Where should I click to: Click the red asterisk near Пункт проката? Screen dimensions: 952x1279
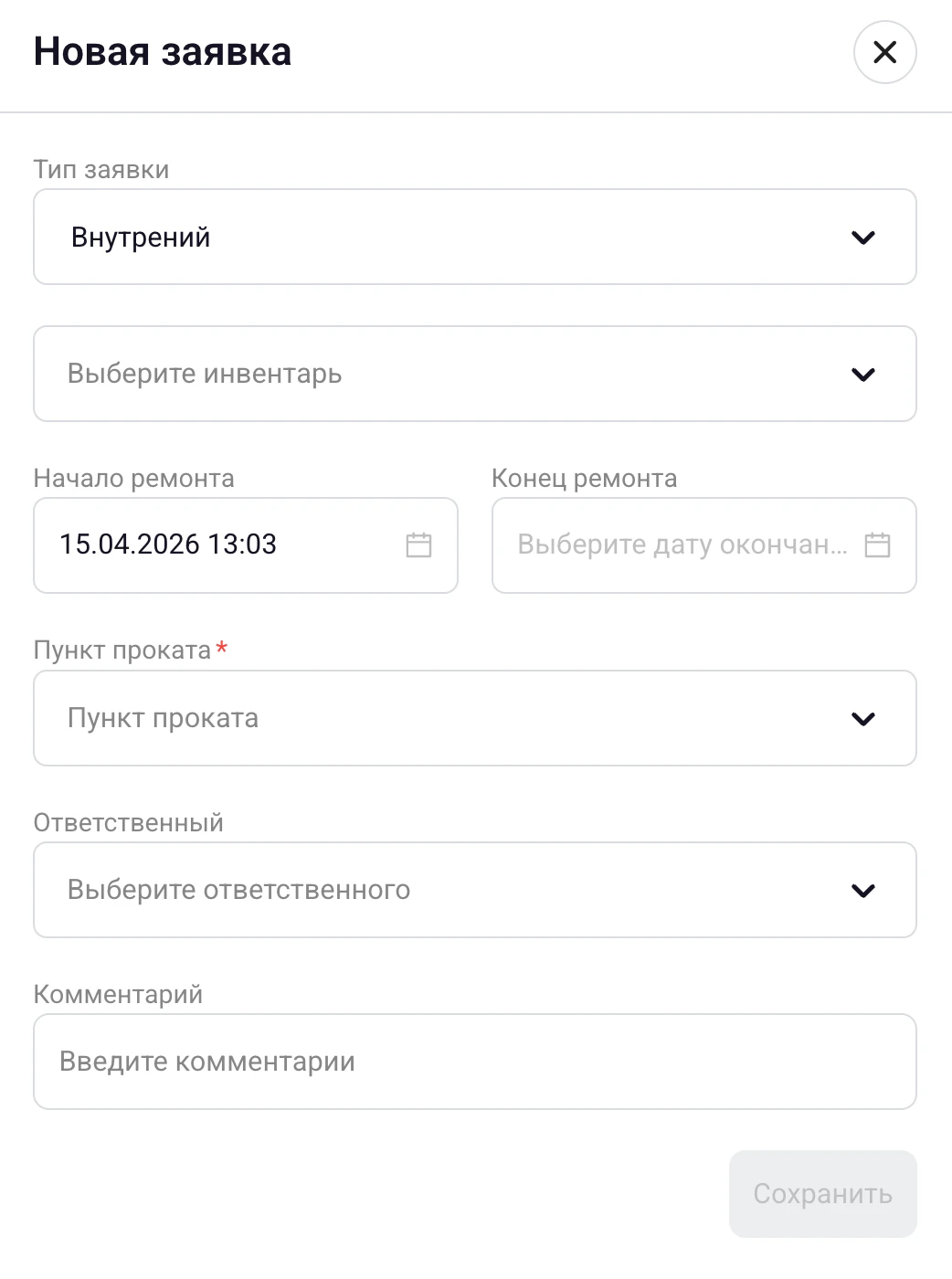[x=221, y=649]
